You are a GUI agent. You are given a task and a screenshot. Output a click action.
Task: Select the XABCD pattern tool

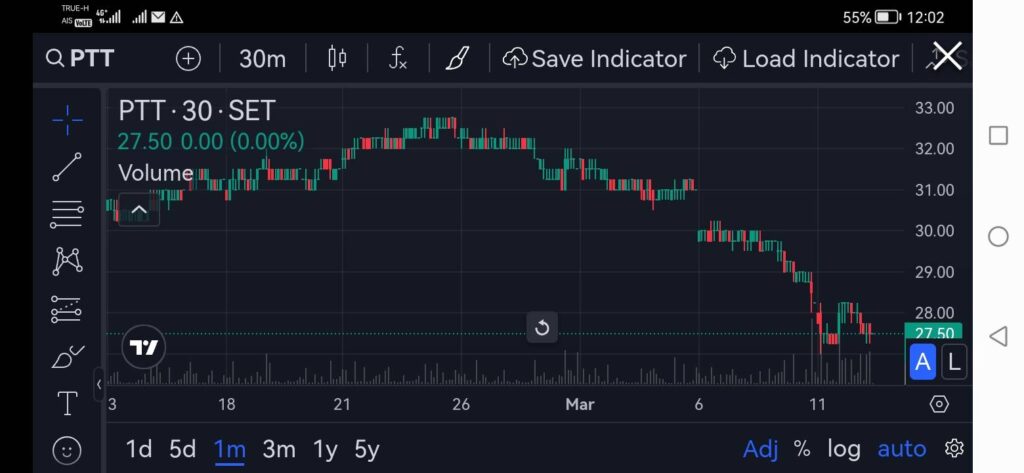click(67, 261)
